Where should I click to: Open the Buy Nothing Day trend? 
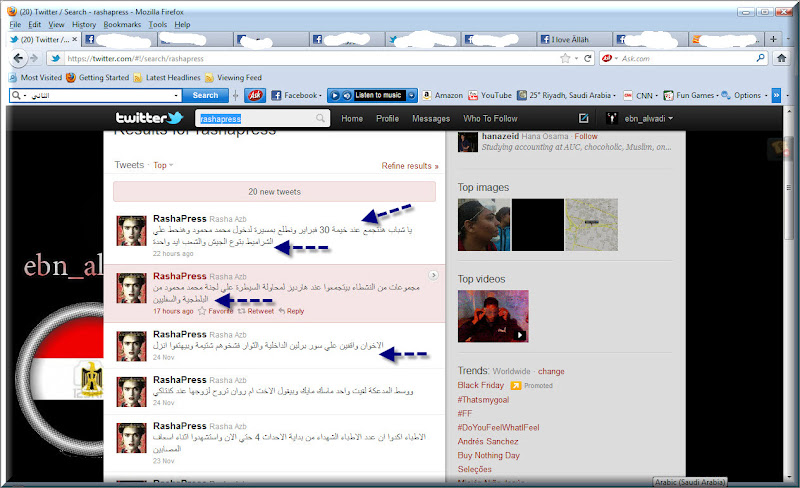pos(488,455)
